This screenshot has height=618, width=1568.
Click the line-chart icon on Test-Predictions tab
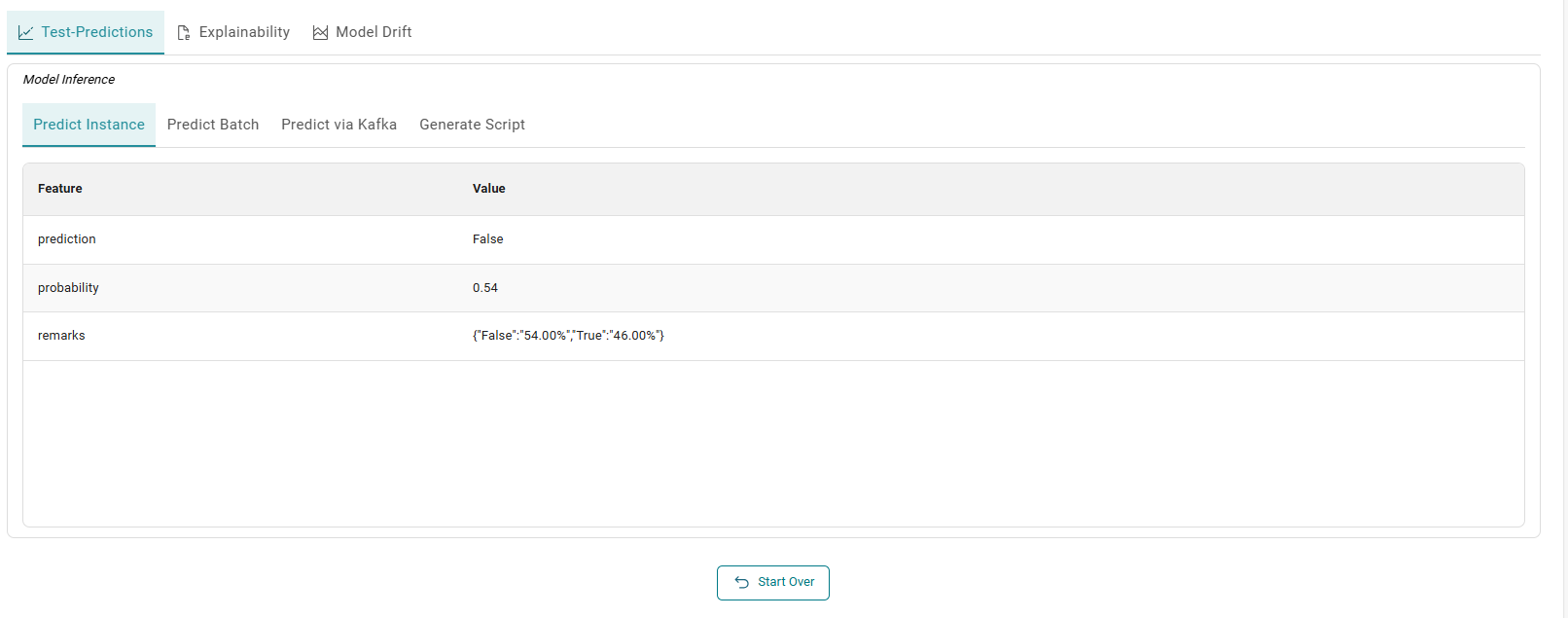26,31
